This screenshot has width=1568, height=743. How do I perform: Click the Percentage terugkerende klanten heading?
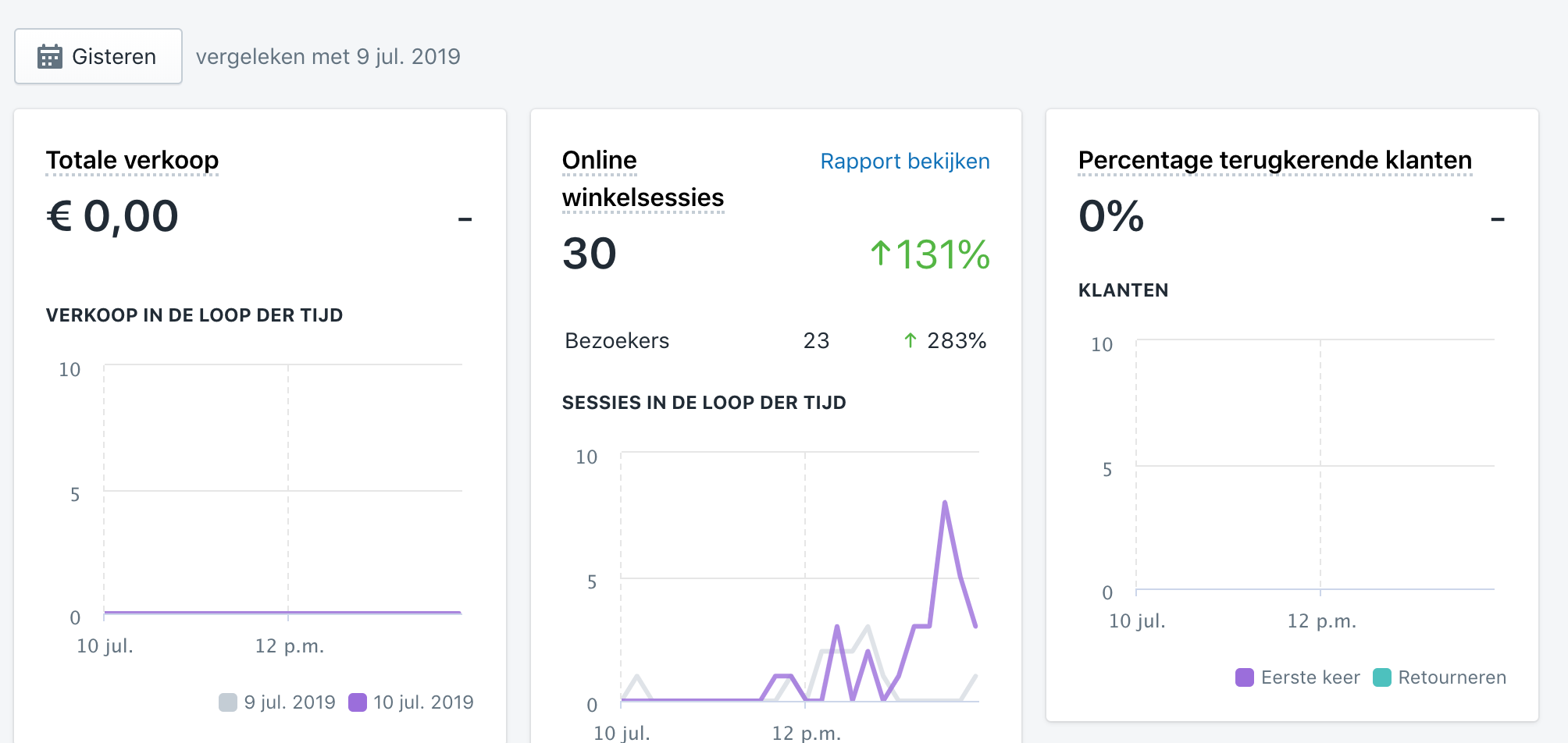[x=1274, y=160]
